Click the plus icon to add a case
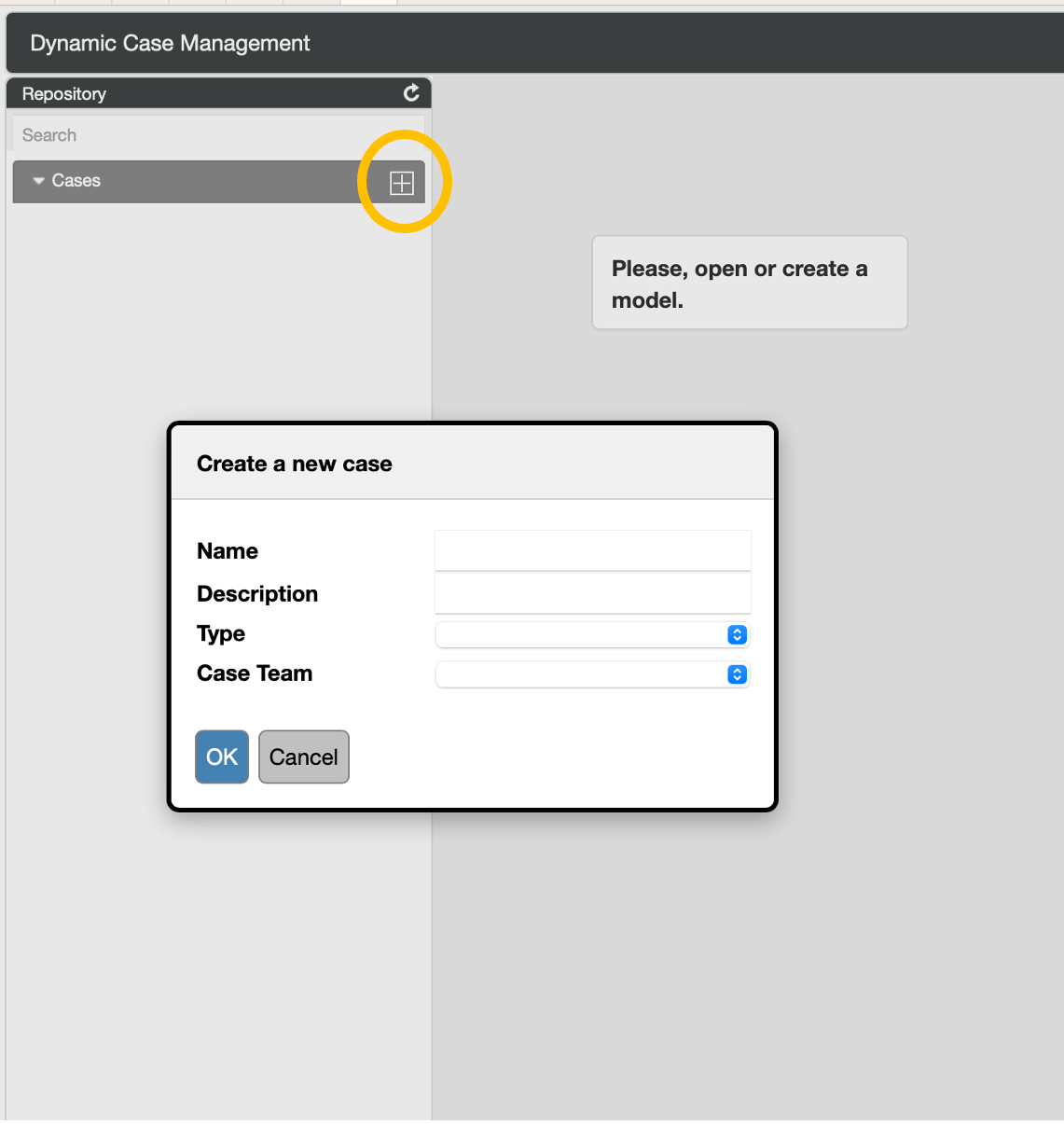1064x1124 pixels. click(402, 183)
